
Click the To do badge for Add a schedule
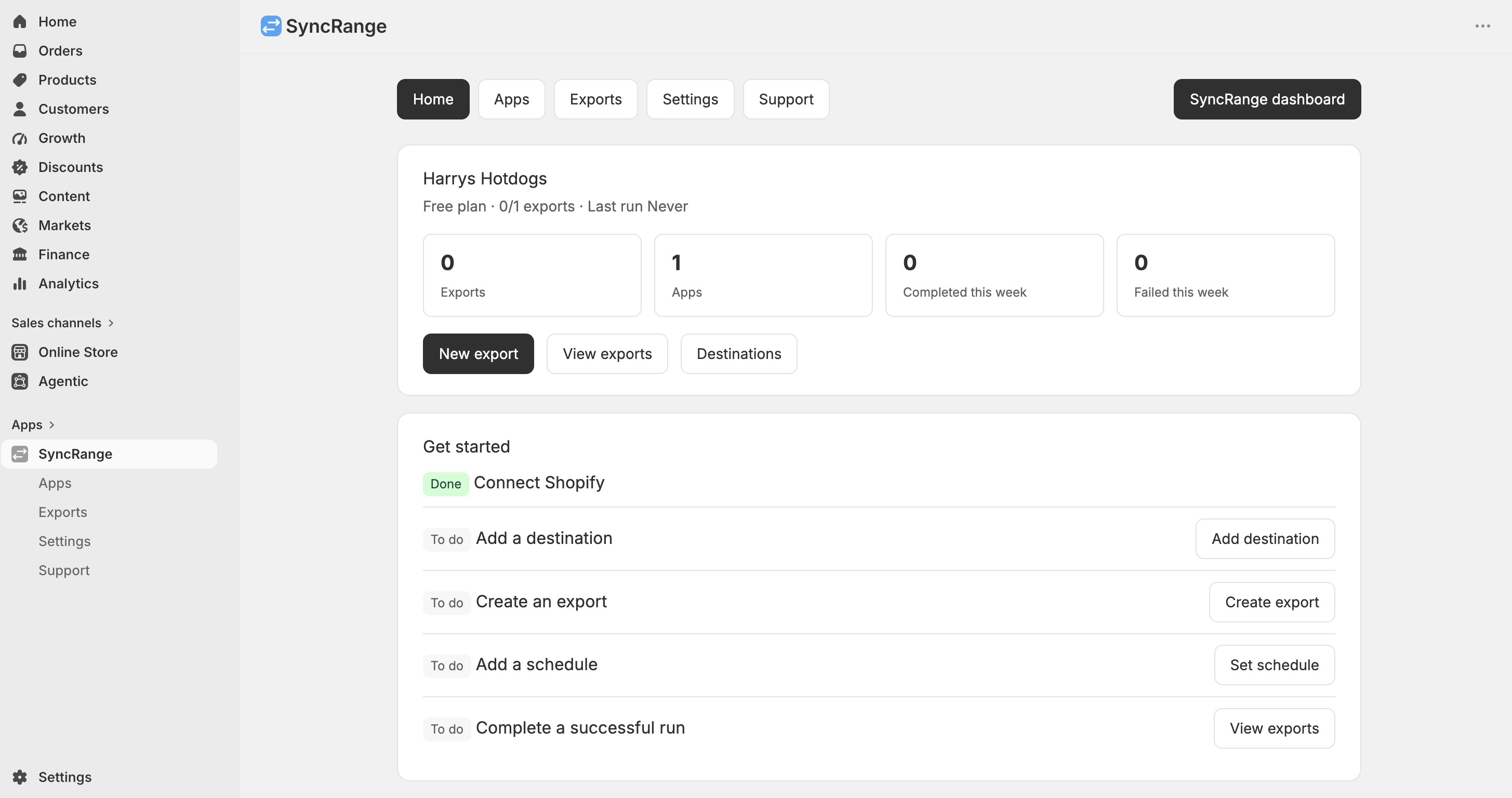[x=447, y=666]
